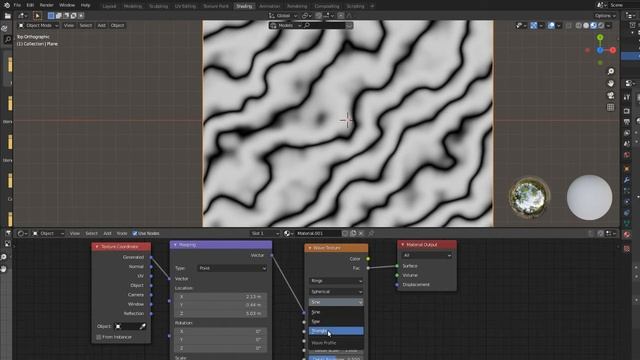Toggle the snapping magnet icon
Screen dimensions: 640x360
318,16
